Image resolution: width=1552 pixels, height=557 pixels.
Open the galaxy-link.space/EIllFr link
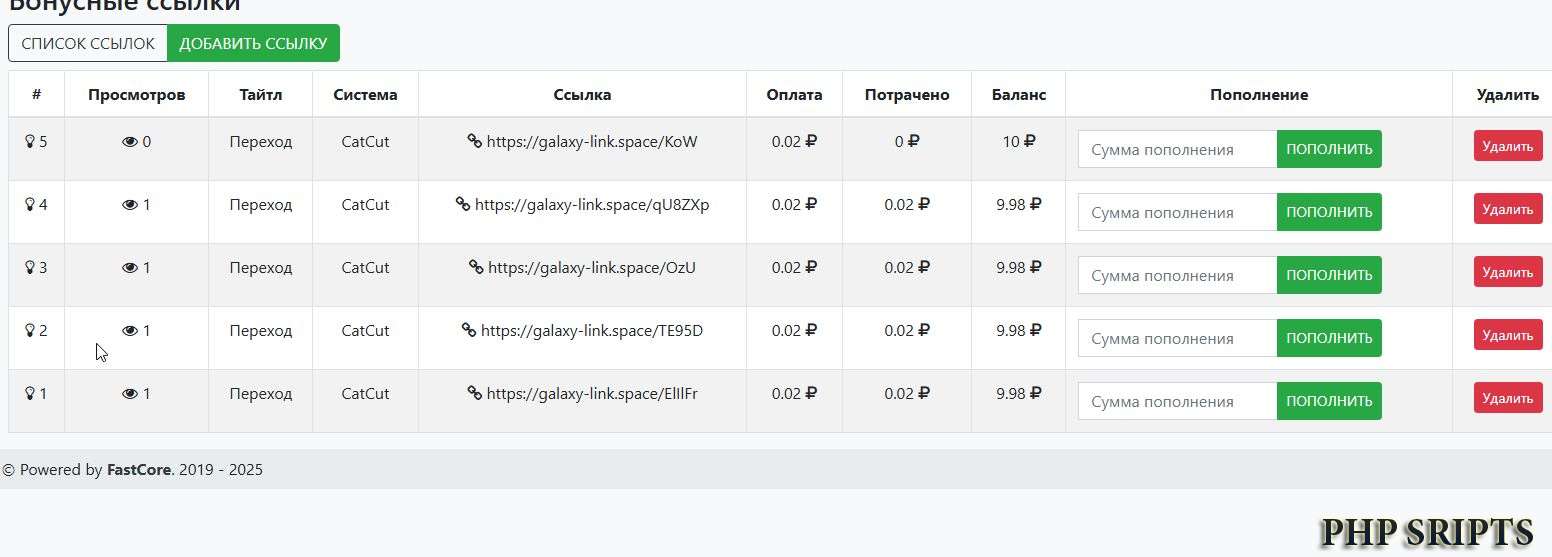click(x=591, y=394)
